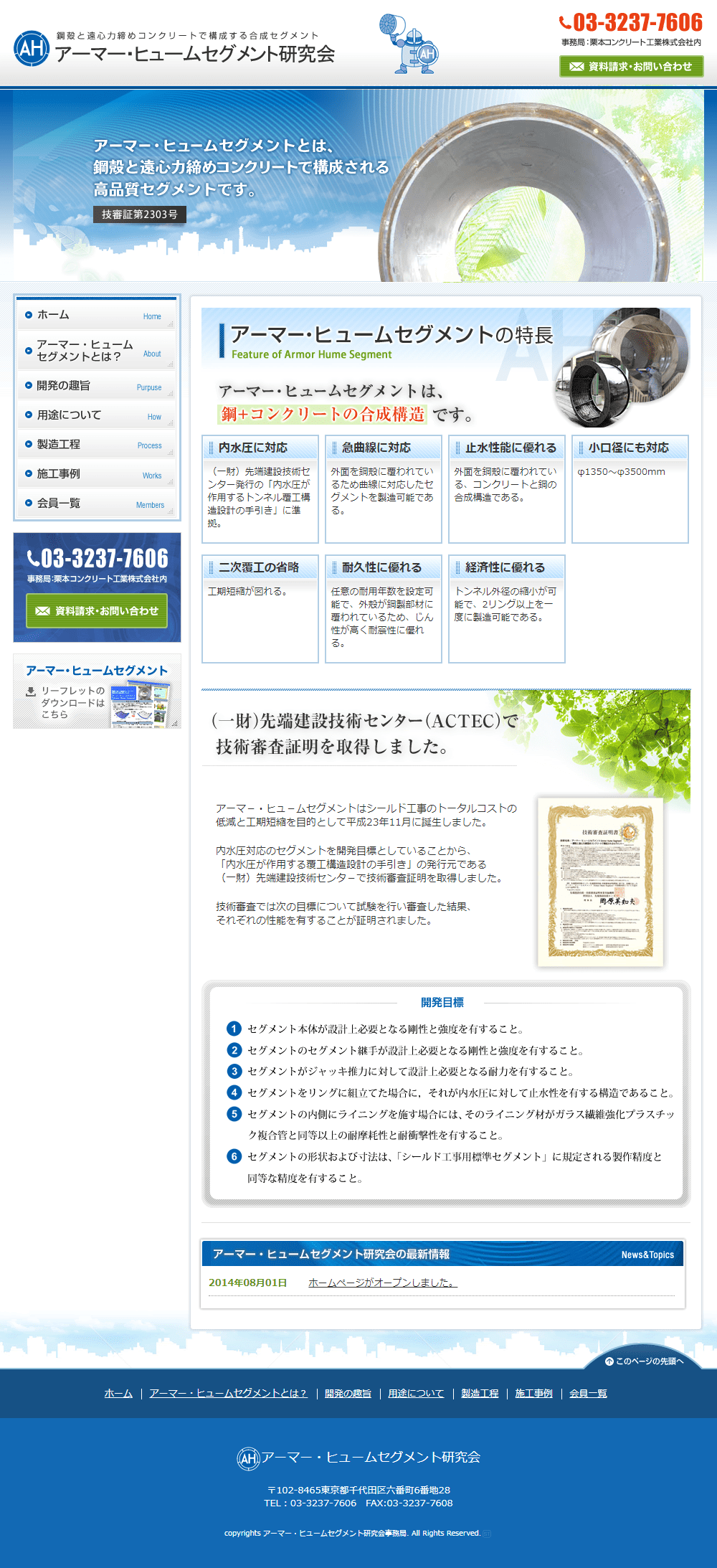
Task: Click footer link 用途について
Action: [416, 1393]
